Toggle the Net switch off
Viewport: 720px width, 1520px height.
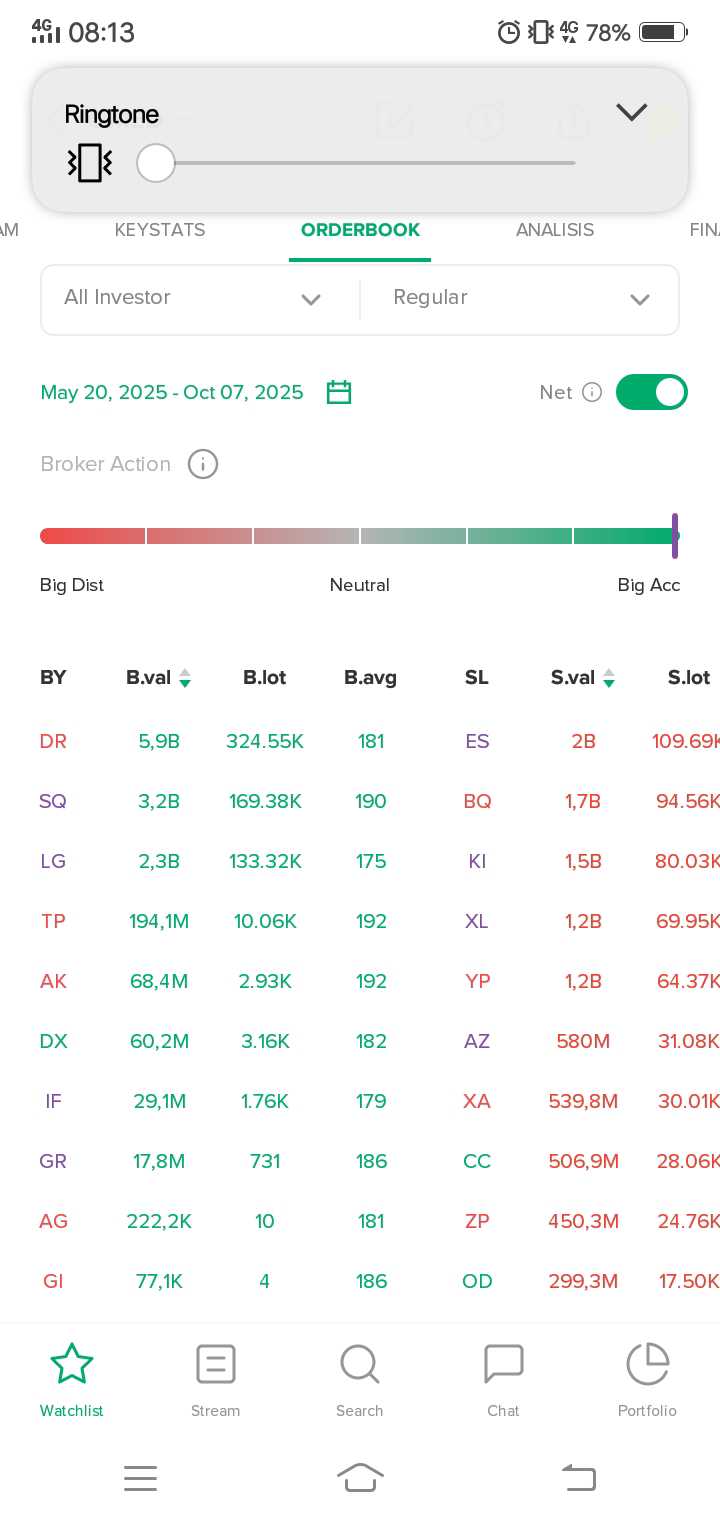click(x=651, y=392)
